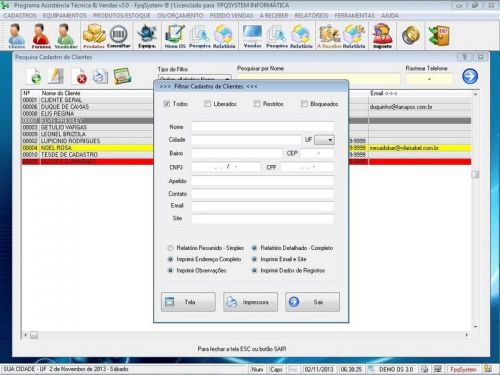Click the gold coin toolbar icon
Viewport: 500px width, 375px height.
(x=411, y=35)
